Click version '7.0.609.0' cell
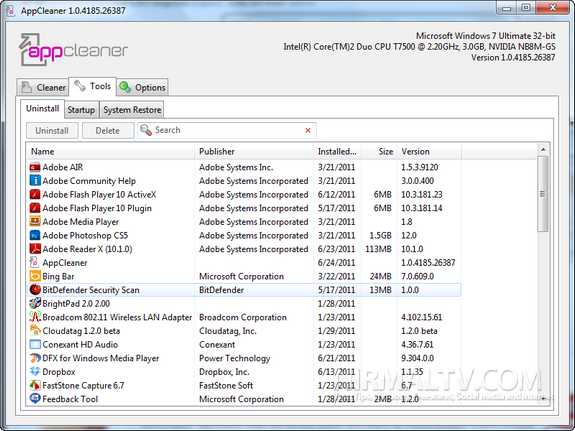Viewport: 575px width, 431px height. [x=418, y=276]
